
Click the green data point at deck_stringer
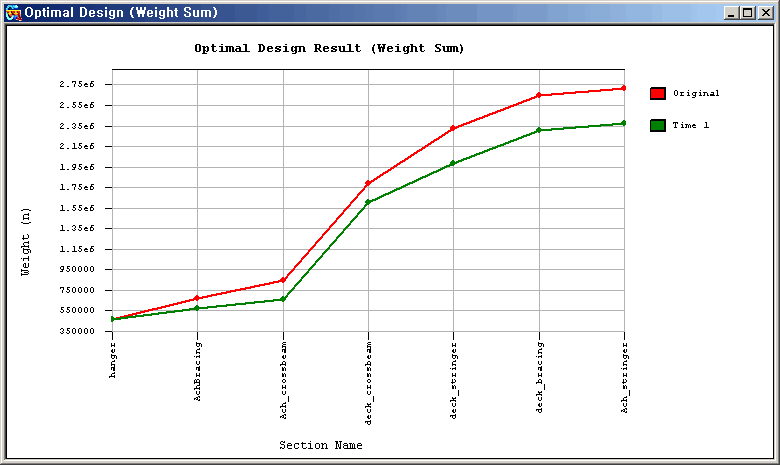click(x=453, y=163)
